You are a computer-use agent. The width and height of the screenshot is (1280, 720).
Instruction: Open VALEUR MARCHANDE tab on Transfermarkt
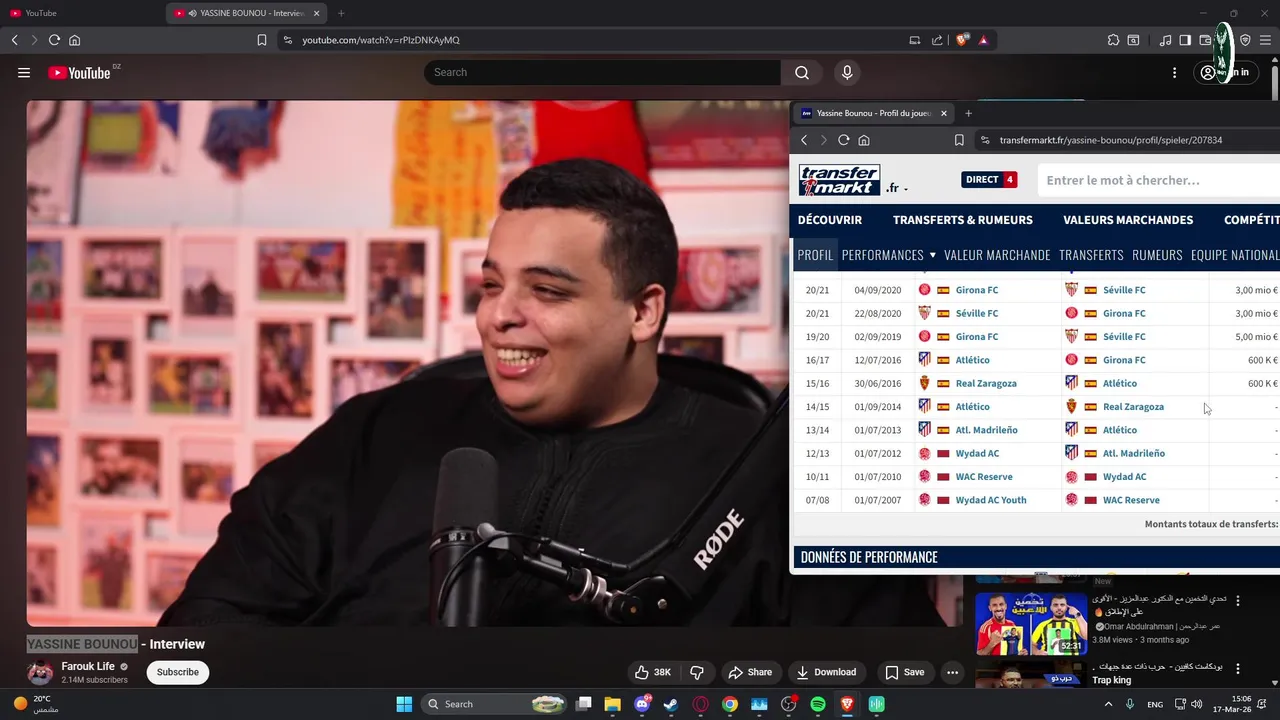(x=997, y=255)
